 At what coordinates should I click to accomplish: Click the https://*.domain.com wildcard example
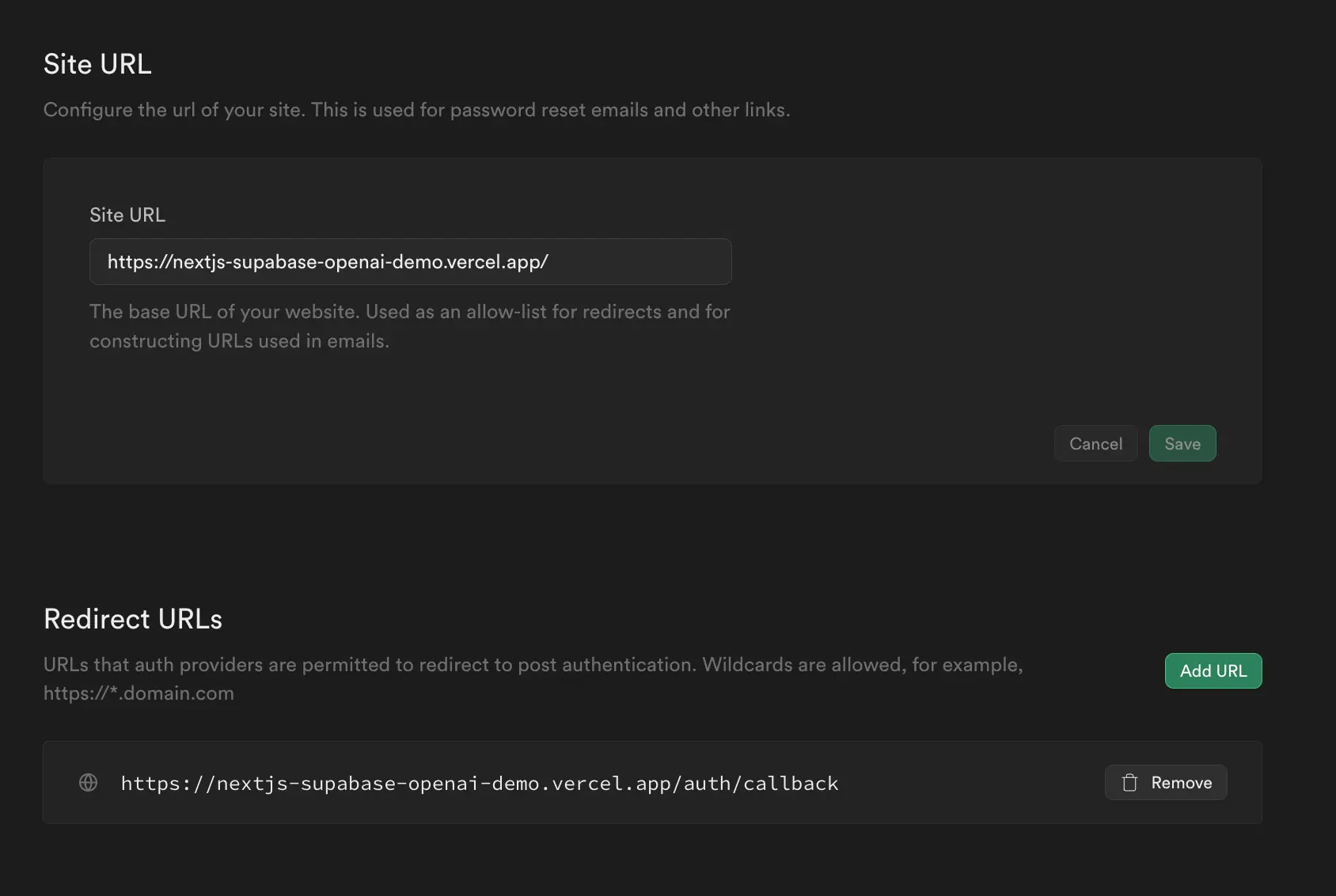pyautogui.click(x=139, y=693)
